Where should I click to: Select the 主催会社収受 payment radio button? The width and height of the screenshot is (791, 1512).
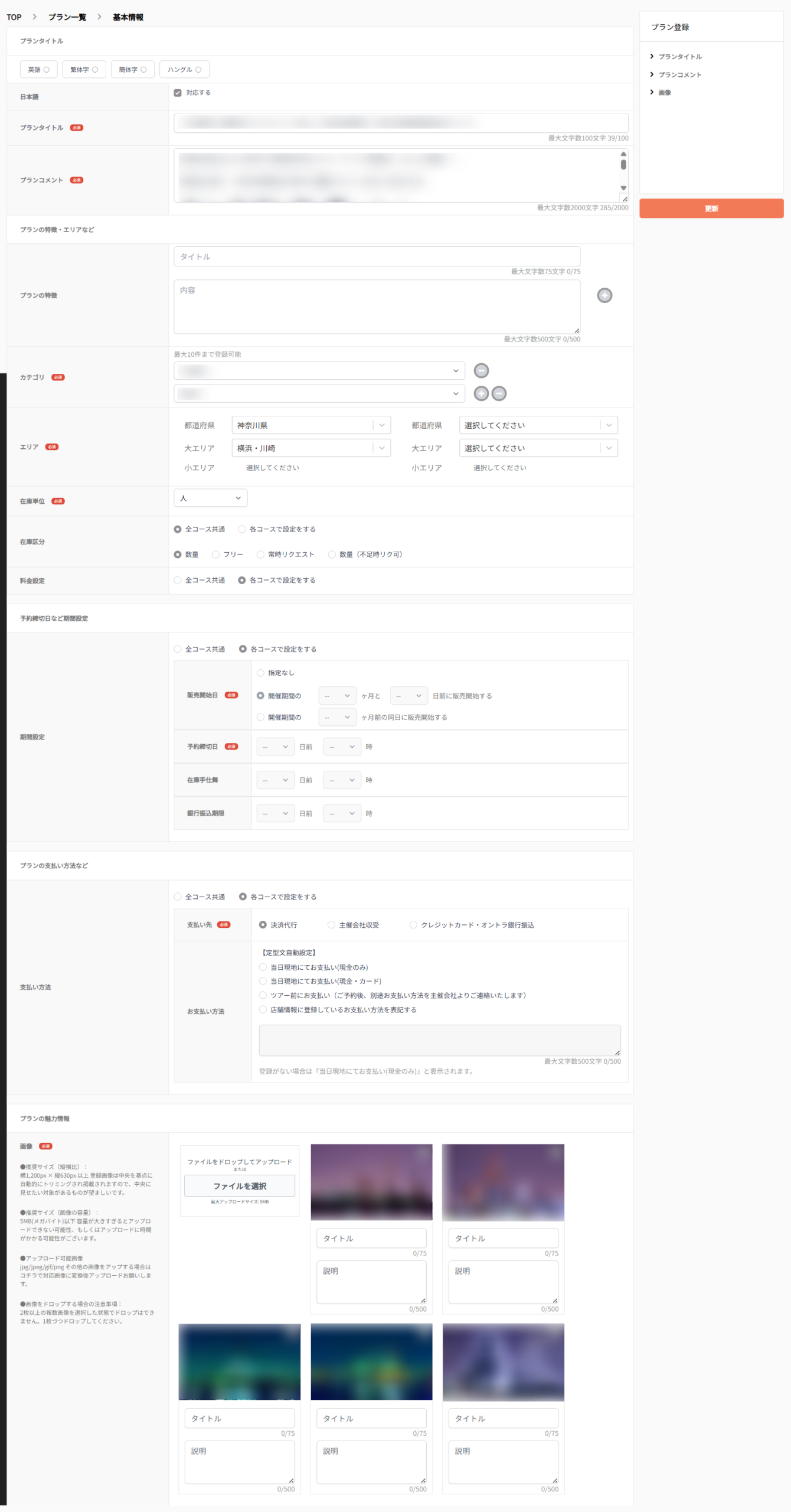(331, 925)
